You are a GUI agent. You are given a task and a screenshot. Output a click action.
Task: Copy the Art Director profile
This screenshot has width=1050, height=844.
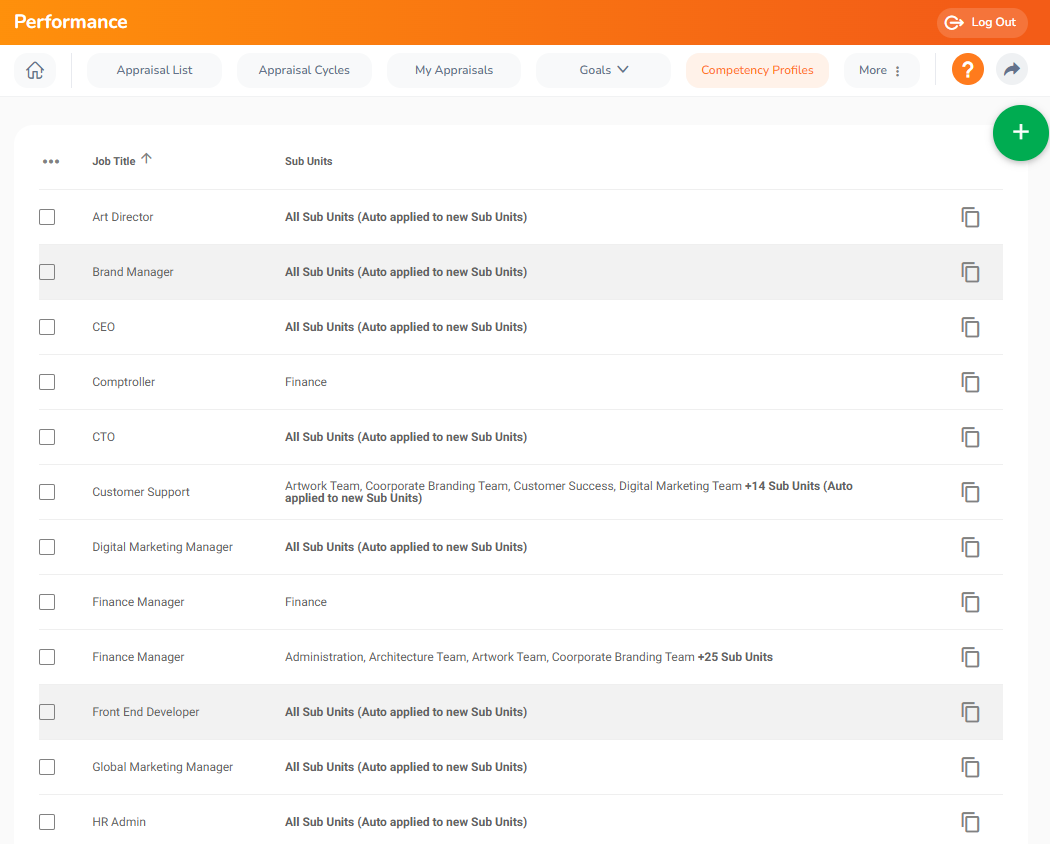[970, 217]
